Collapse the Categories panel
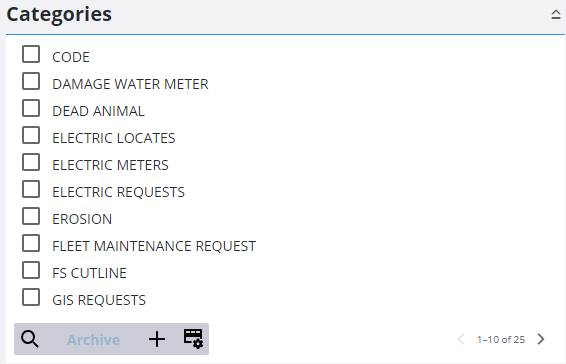The width and height of the screenshot is (566, 364). click(x=556, y=14)
